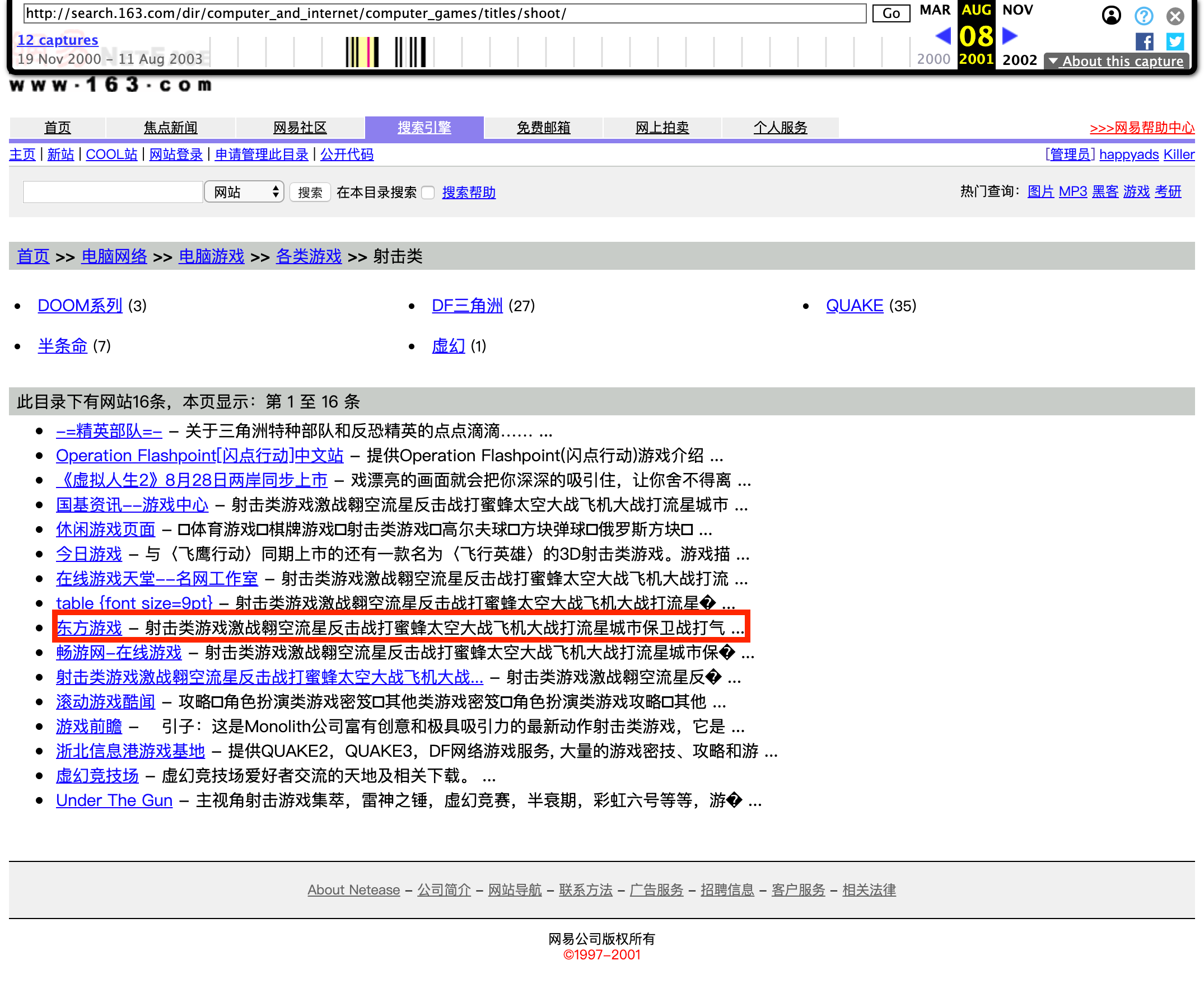
Task: Open the 网站 search type dropdown
Action: pyautogui.click(x=244, y=192)
